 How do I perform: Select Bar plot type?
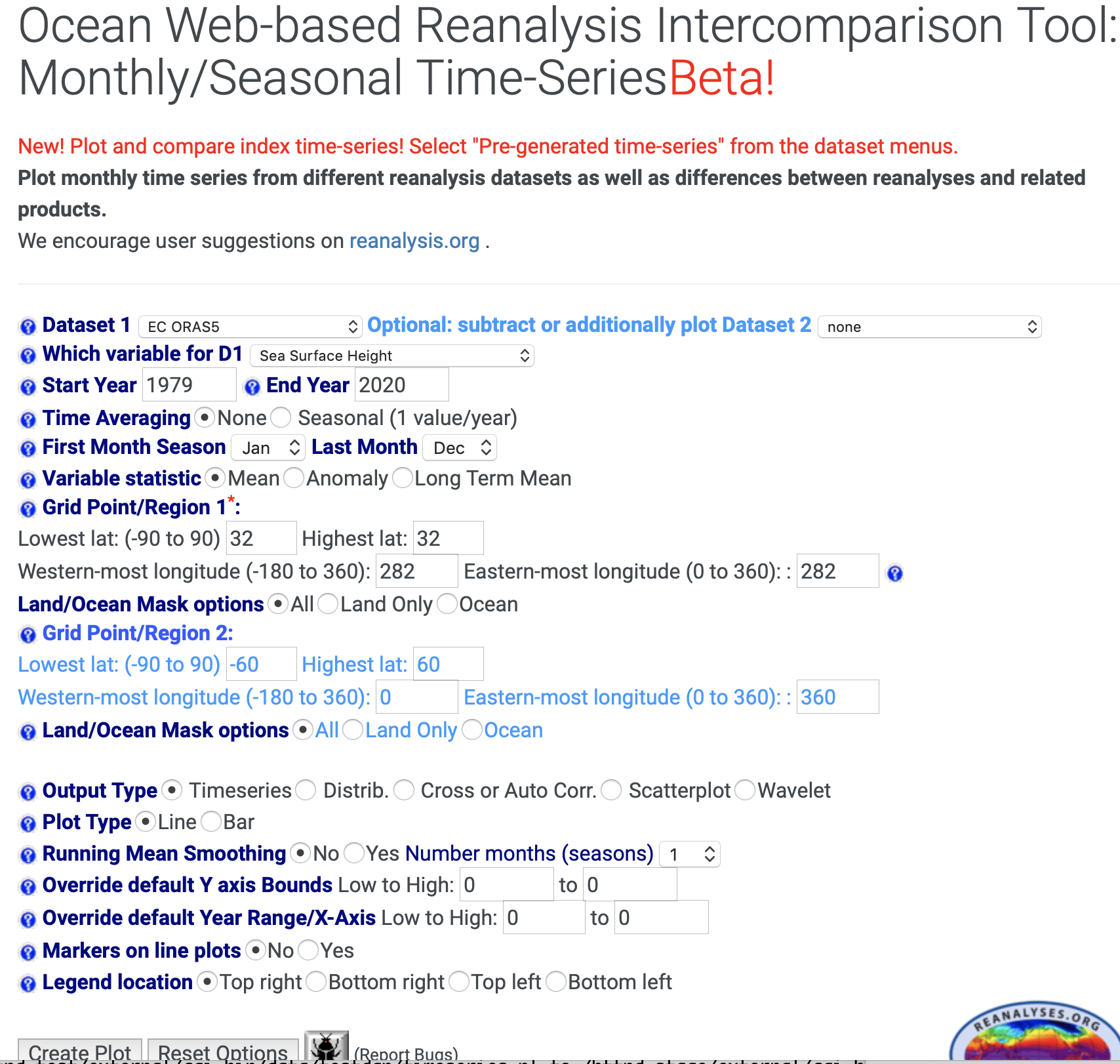pos(211,822)
